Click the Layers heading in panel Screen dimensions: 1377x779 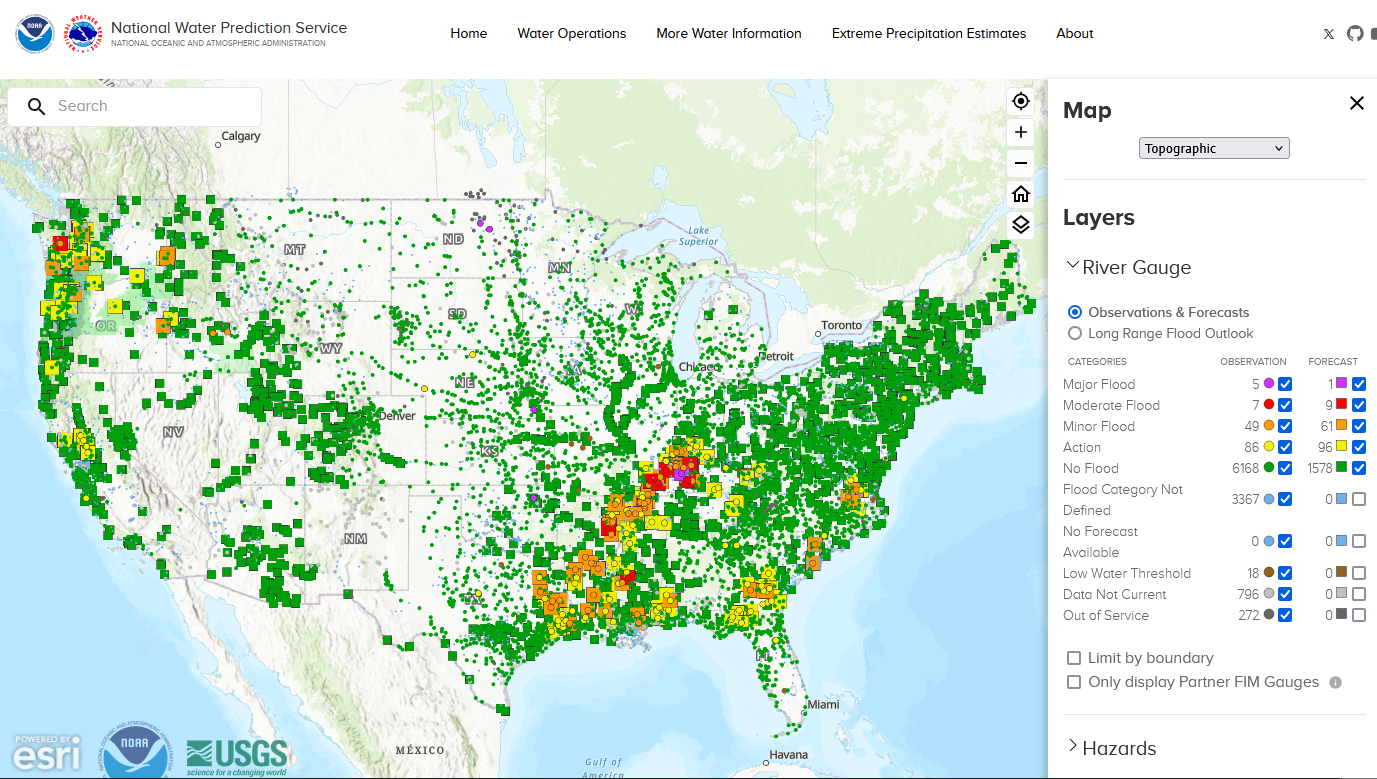click(x=1099, y=218)
